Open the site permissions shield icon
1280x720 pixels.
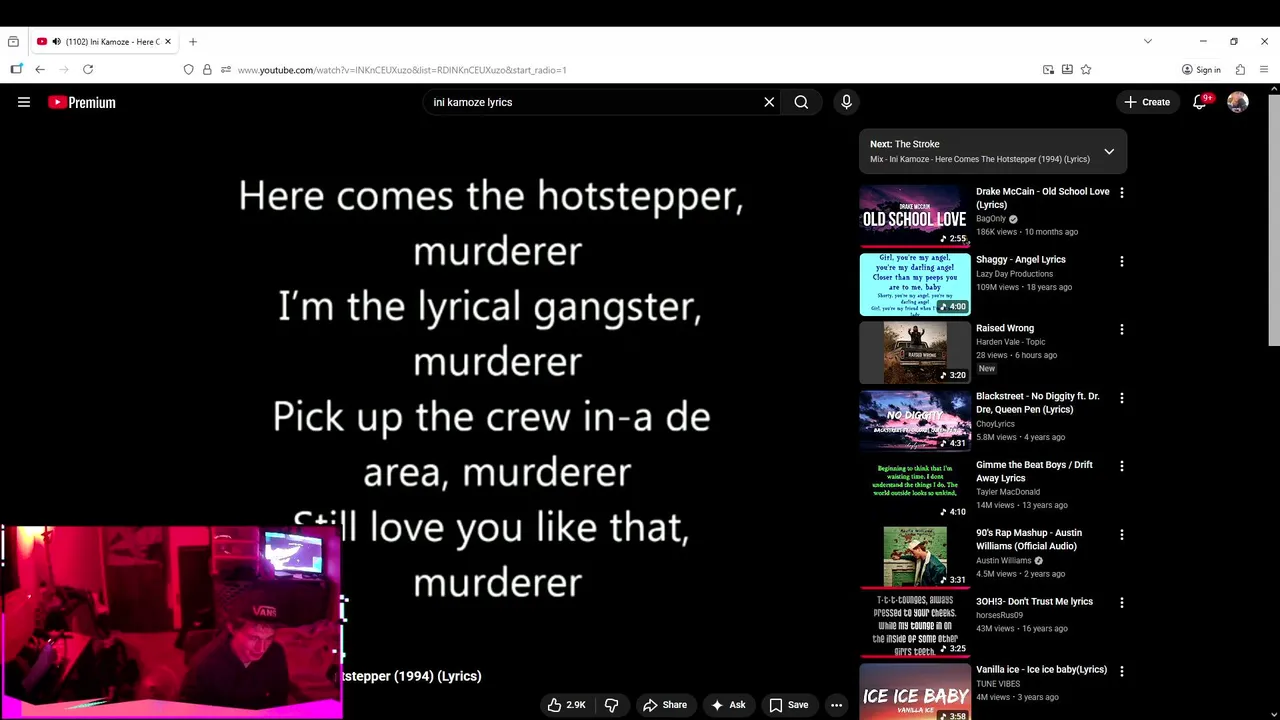click(x=188, y=70)
